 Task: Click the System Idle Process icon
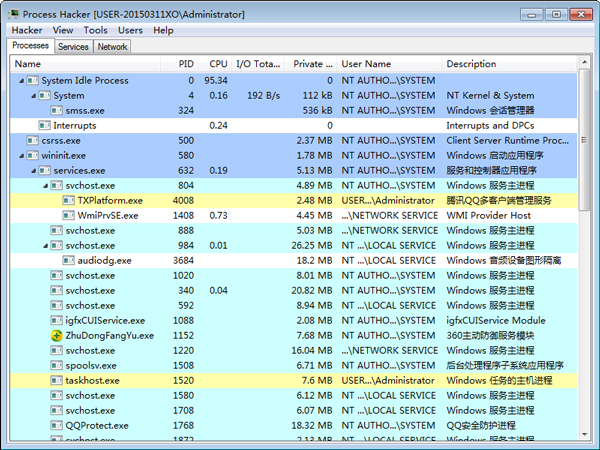[33, 80]
